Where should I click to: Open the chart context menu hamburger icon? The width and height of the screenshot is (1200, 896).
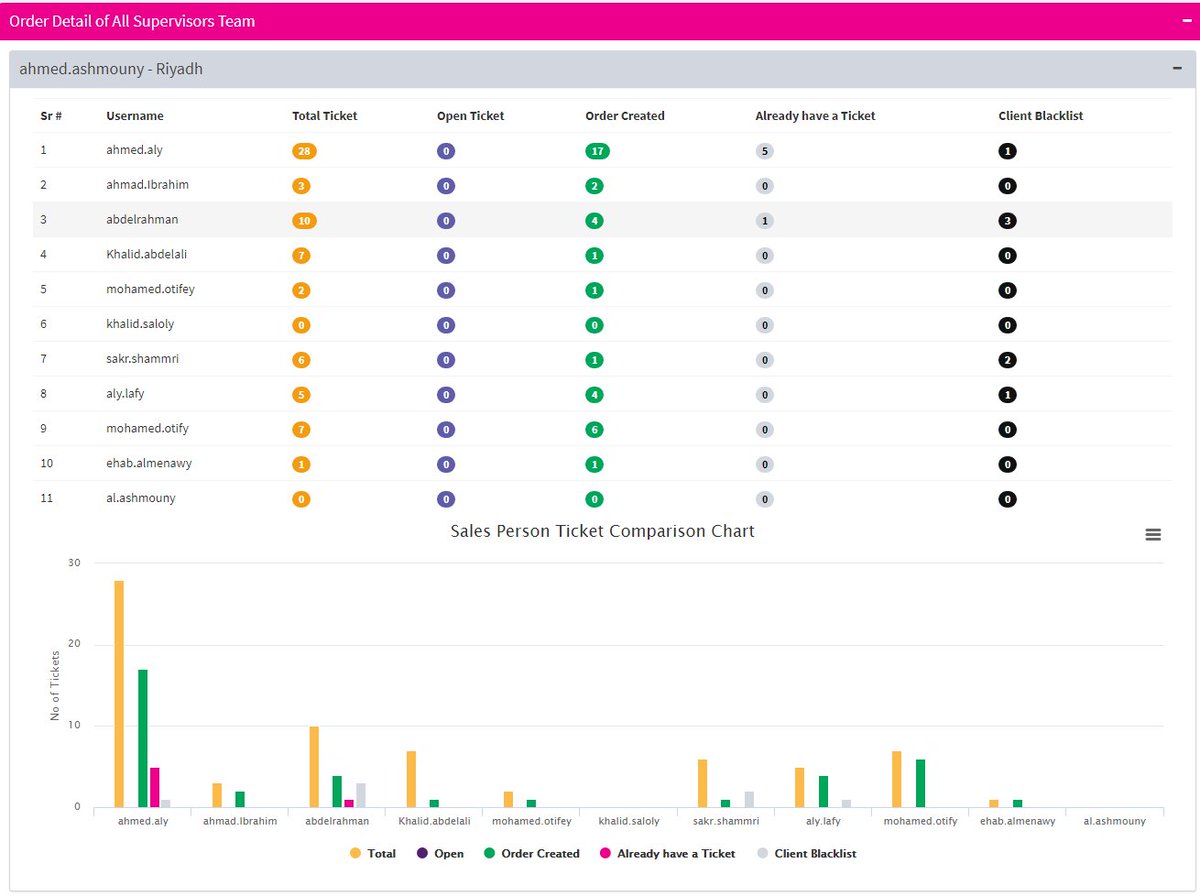click(x=1153, y=535)
